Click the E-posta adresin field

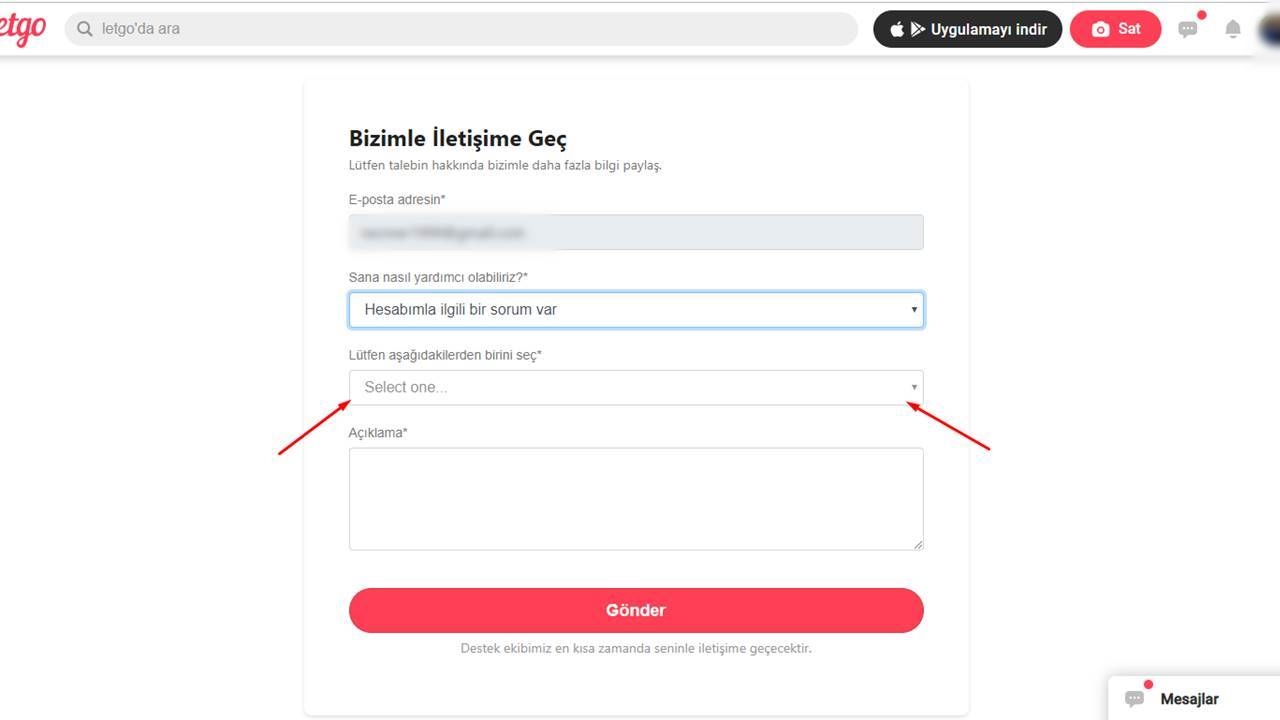[x=636, y=232]
